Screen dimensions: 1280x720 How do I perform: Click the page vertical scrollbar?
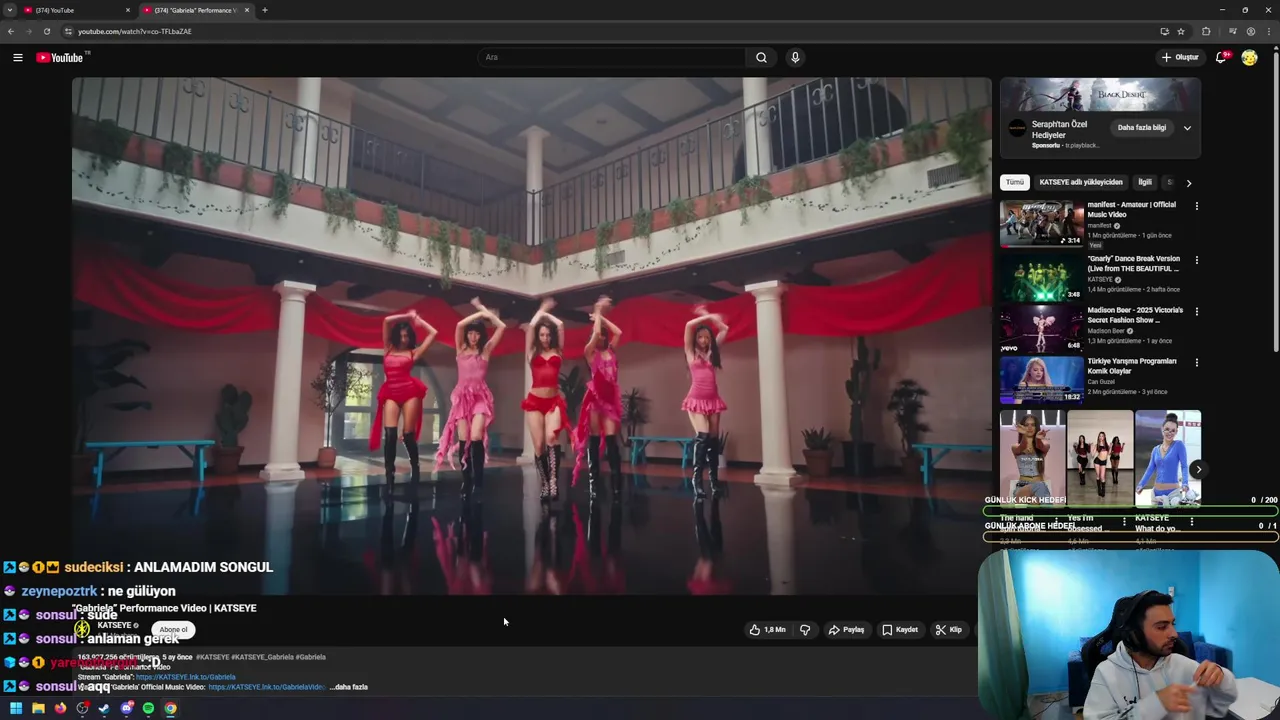coord(1275,200)
